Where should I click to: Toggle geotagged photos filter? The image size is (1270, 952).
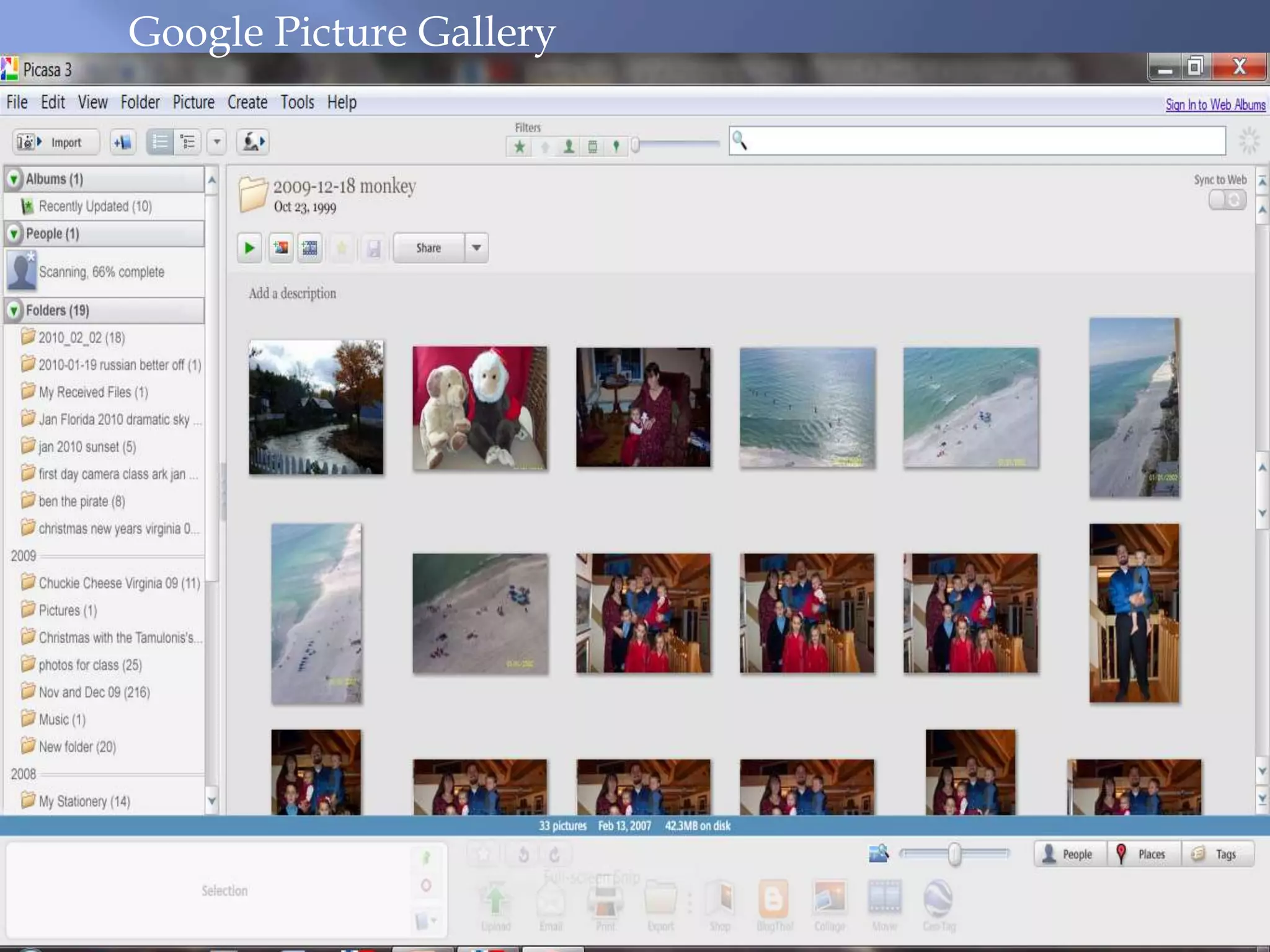tap(616, 147)
